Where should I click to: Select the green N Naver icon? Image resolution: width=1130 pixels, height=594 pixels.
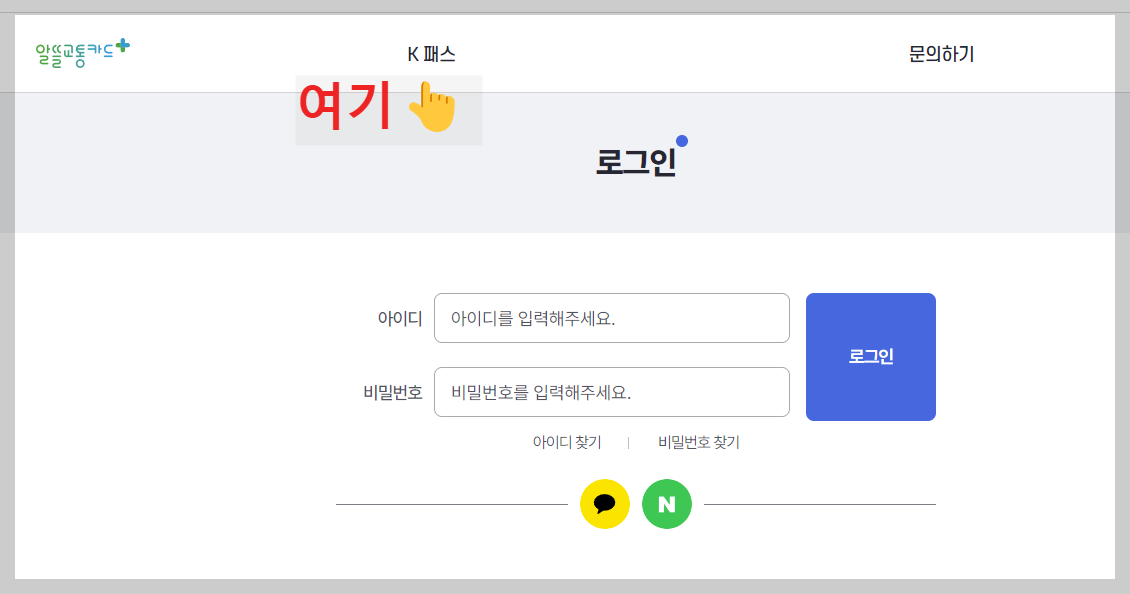click(x=666, y=504)
